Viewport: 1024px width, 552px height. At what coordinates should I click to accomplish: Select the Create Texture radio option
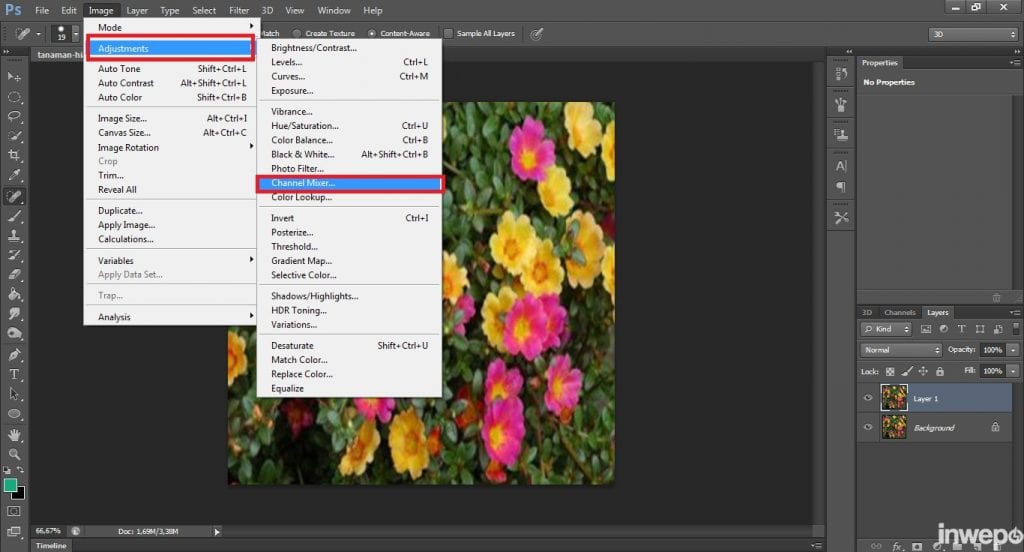point(297,33)
